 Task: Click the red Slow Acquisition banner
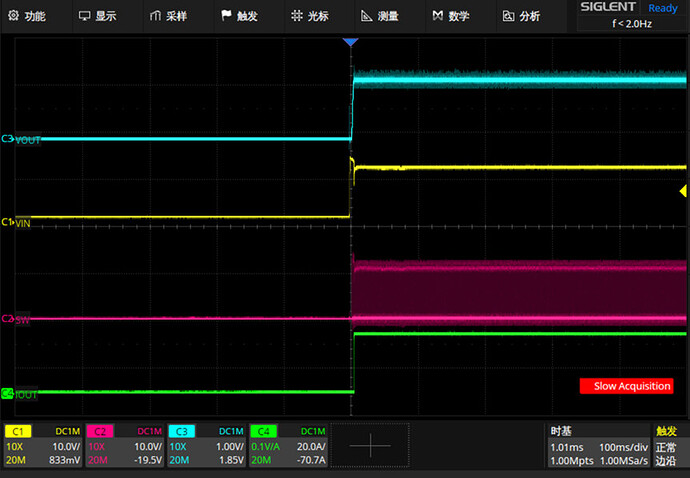click(x=627, y=386)
